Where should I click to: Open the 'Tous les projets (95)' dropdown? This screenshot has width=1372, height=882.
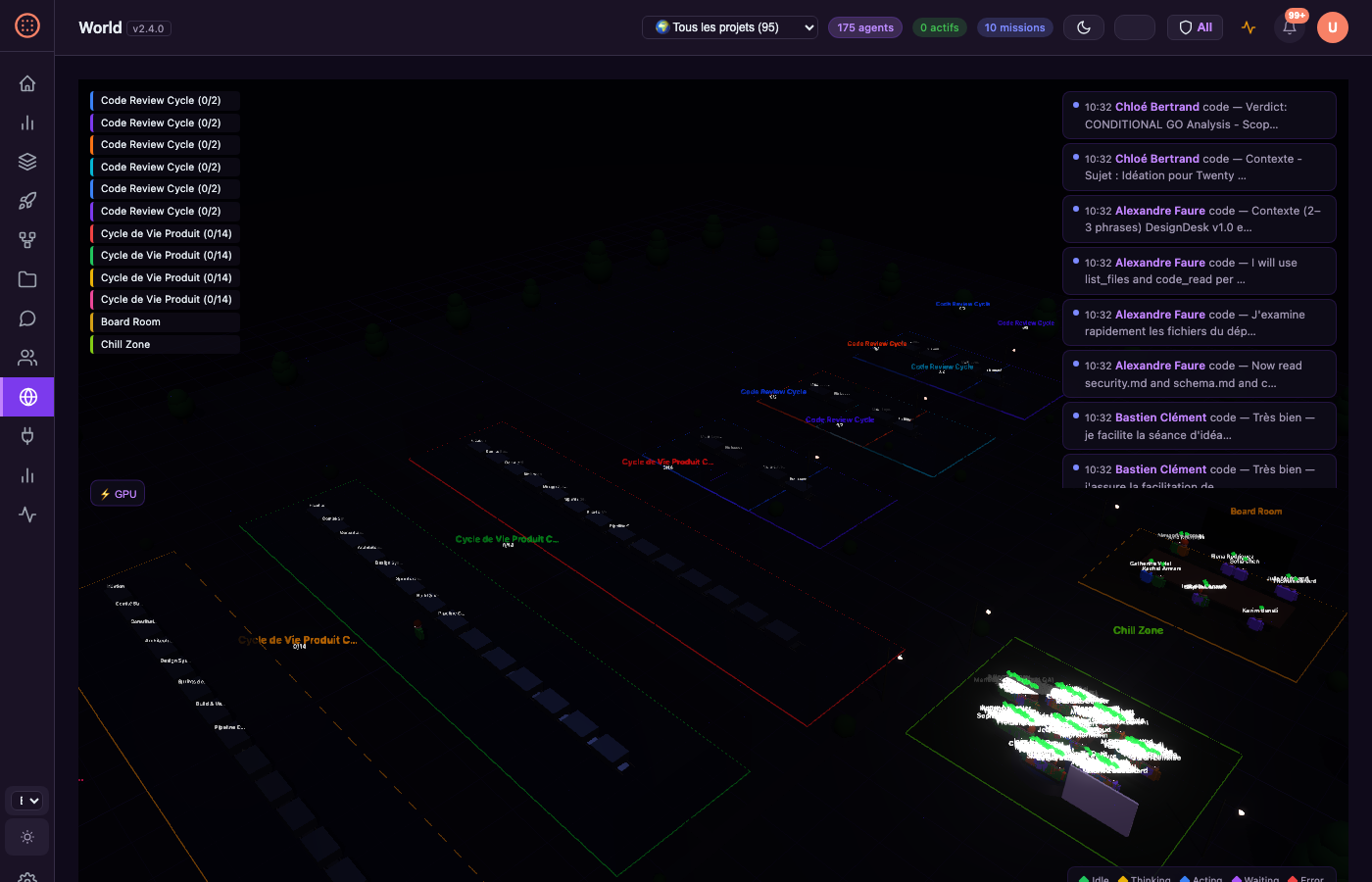click(x=730, y=27)
